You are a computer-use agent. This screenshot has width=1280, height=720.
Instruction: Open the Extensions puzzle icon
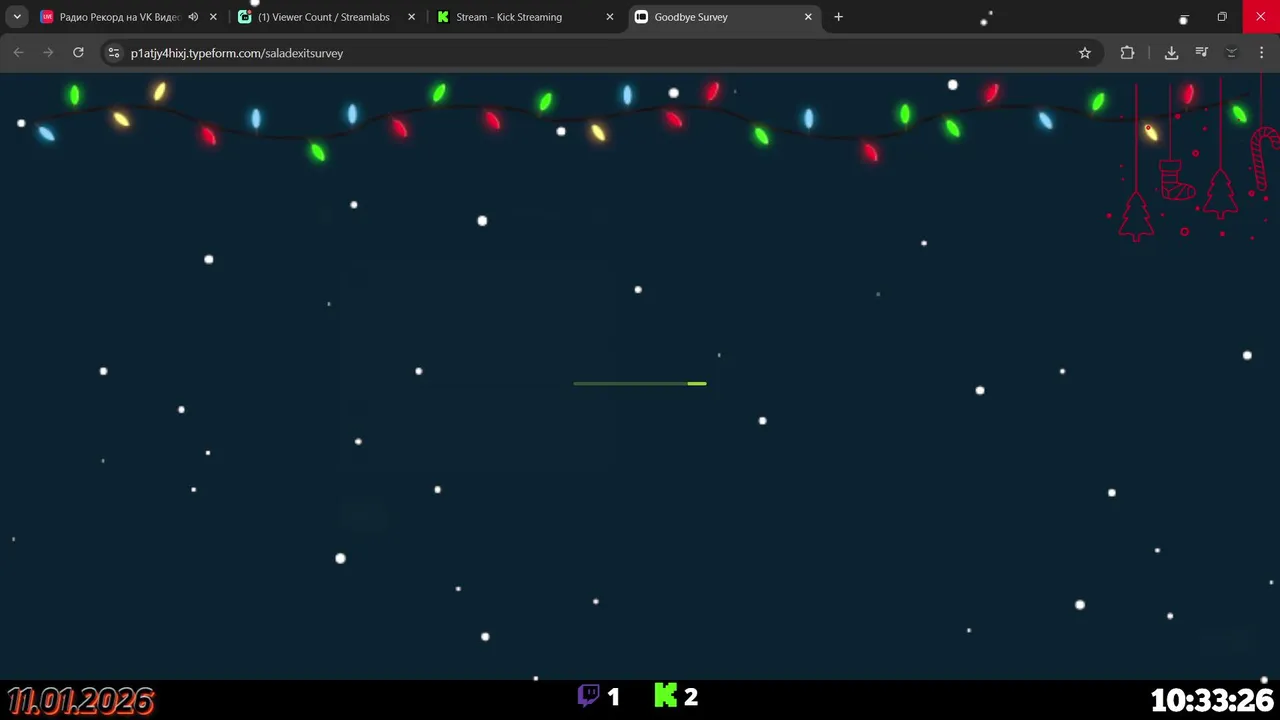click(1127, 53)
